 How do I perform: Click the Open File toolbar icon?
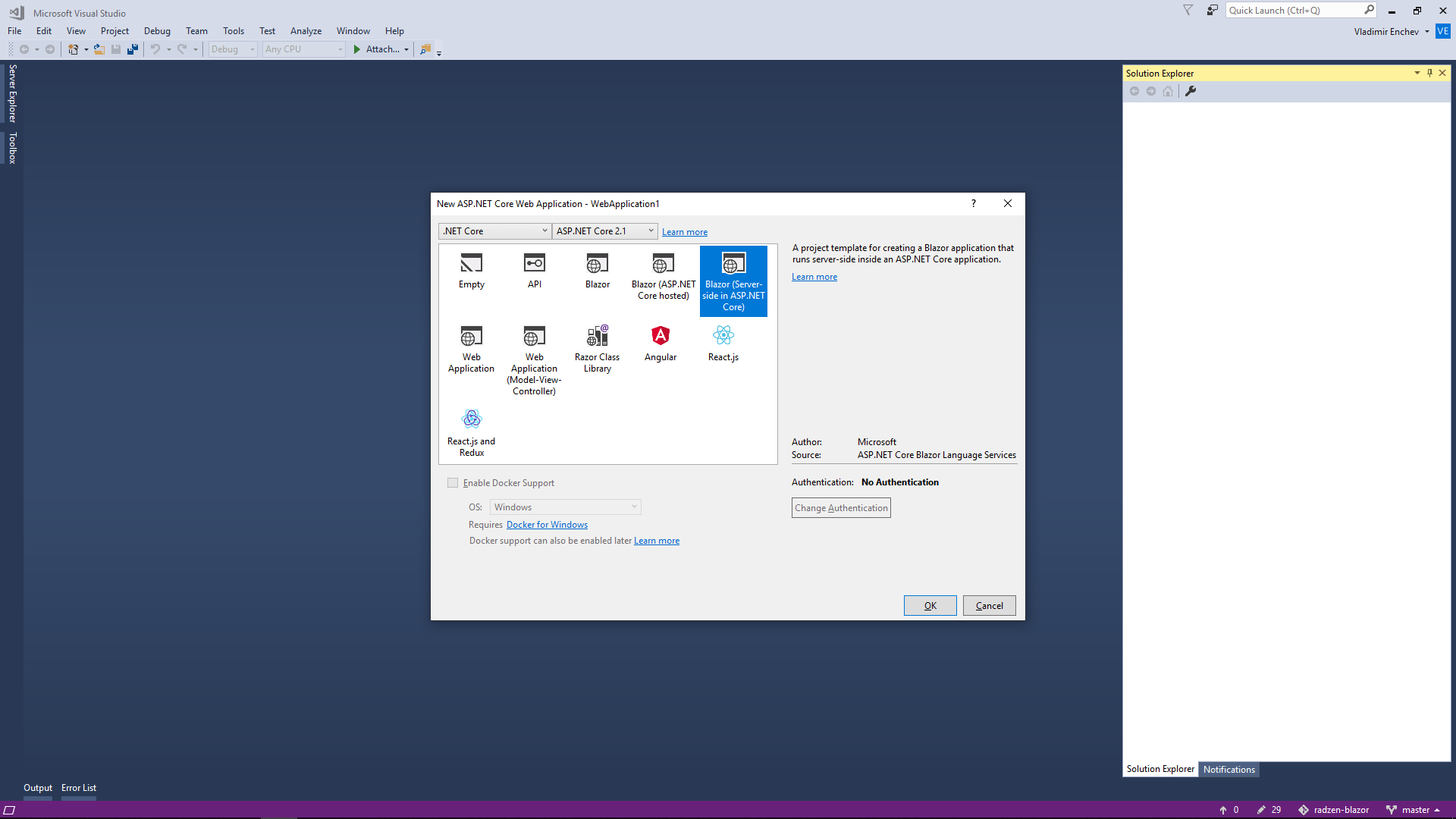coord(99,49)
